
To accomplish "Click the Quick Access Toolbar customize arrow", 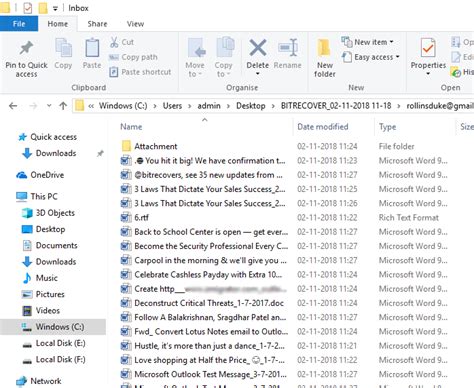I will coord(55,8).
